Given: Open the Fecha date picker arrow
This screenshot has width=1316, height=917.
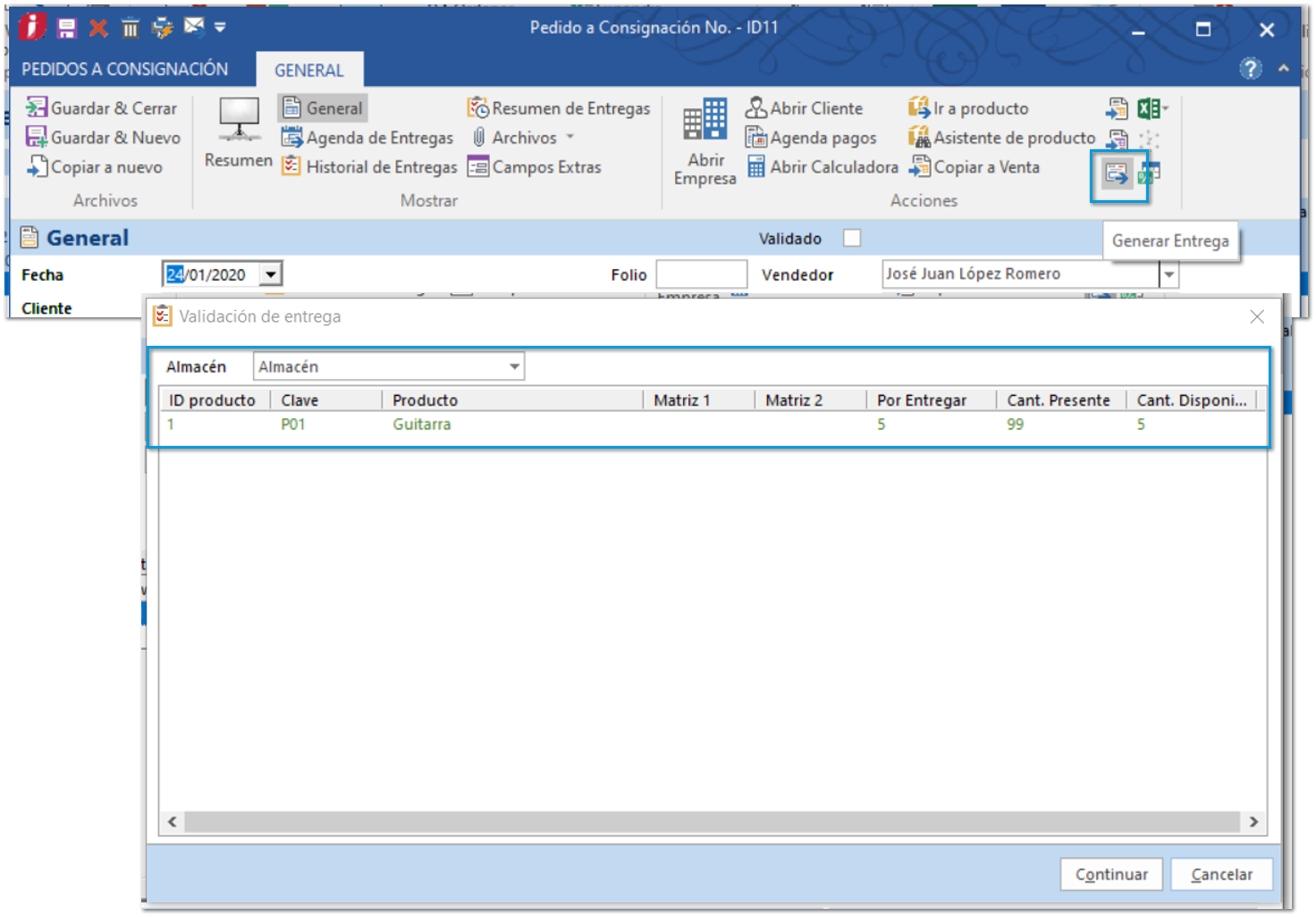Looking at the screenshot, I should click(271, 274).
